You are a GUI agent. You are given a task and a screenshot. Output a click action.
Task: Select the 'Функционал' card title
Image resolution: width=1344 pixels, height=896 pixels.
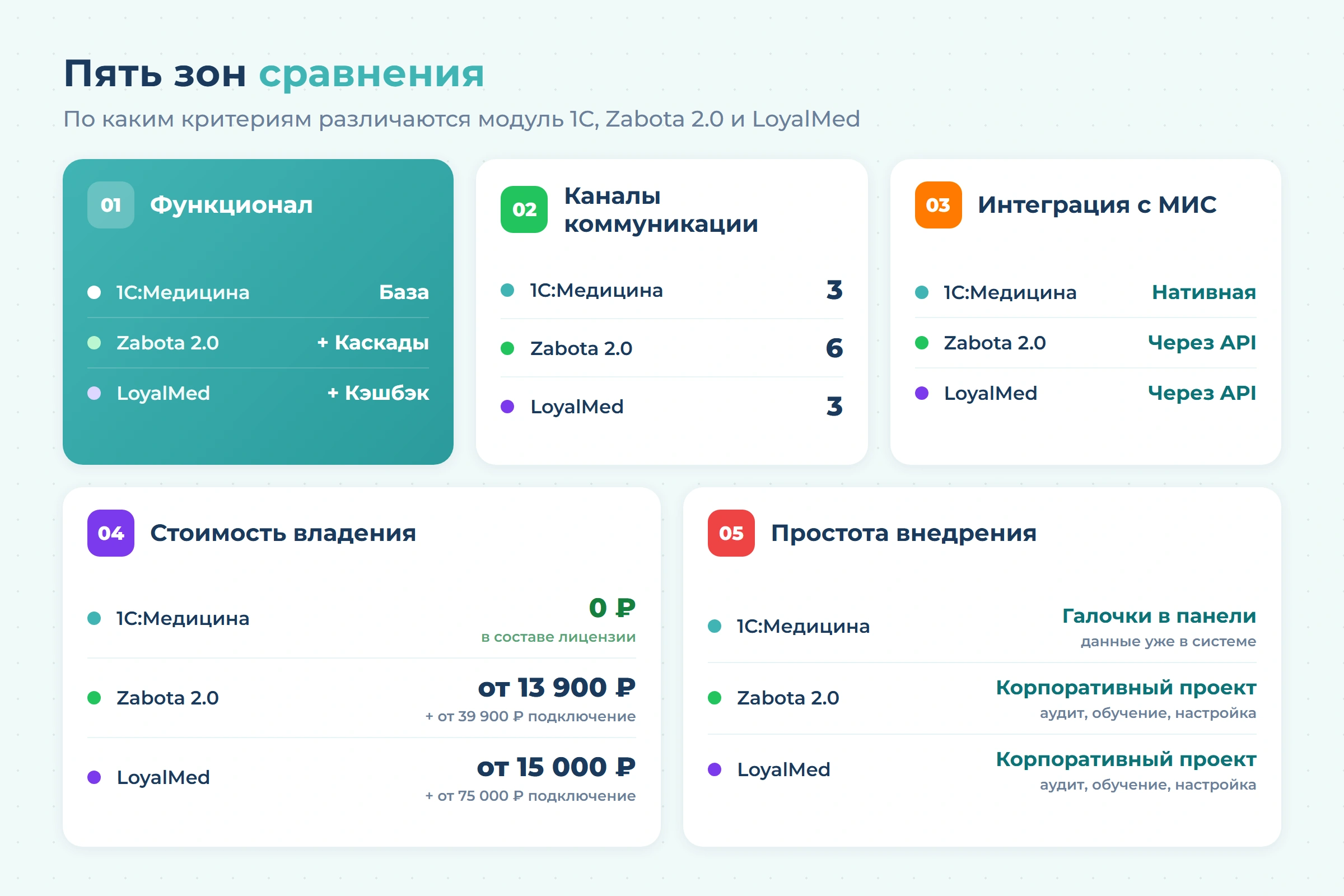tap(231, 205)
